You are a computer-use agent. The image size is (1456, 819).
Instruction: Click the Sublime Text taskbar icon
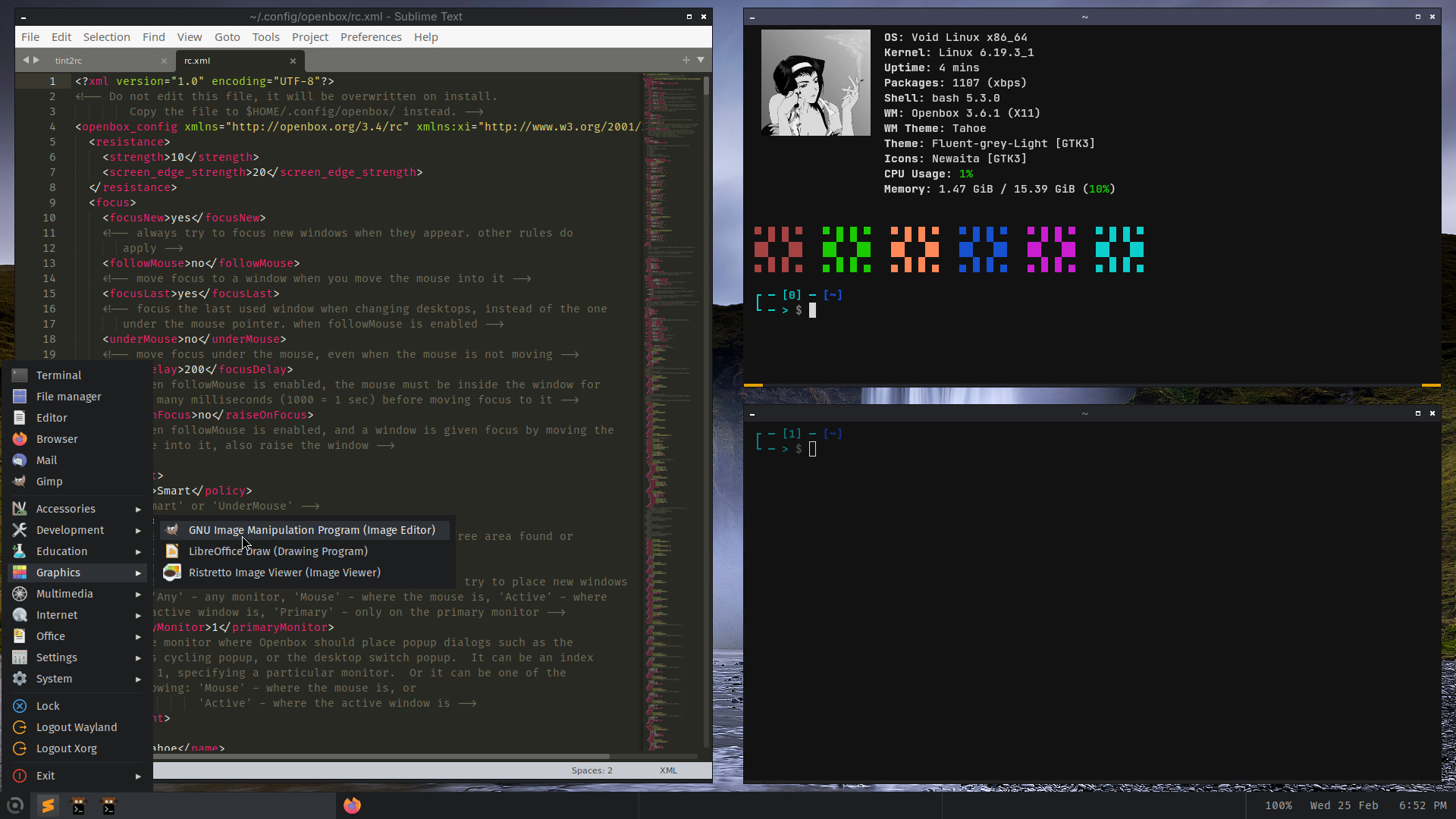(x=48, y=805)
